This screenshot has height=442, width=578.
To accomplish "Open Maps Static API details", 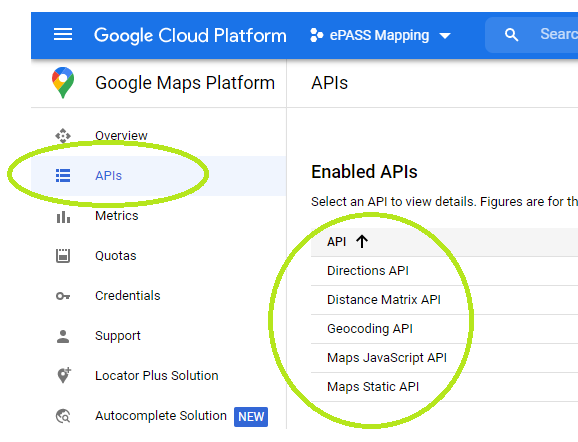I will [373, 387].
